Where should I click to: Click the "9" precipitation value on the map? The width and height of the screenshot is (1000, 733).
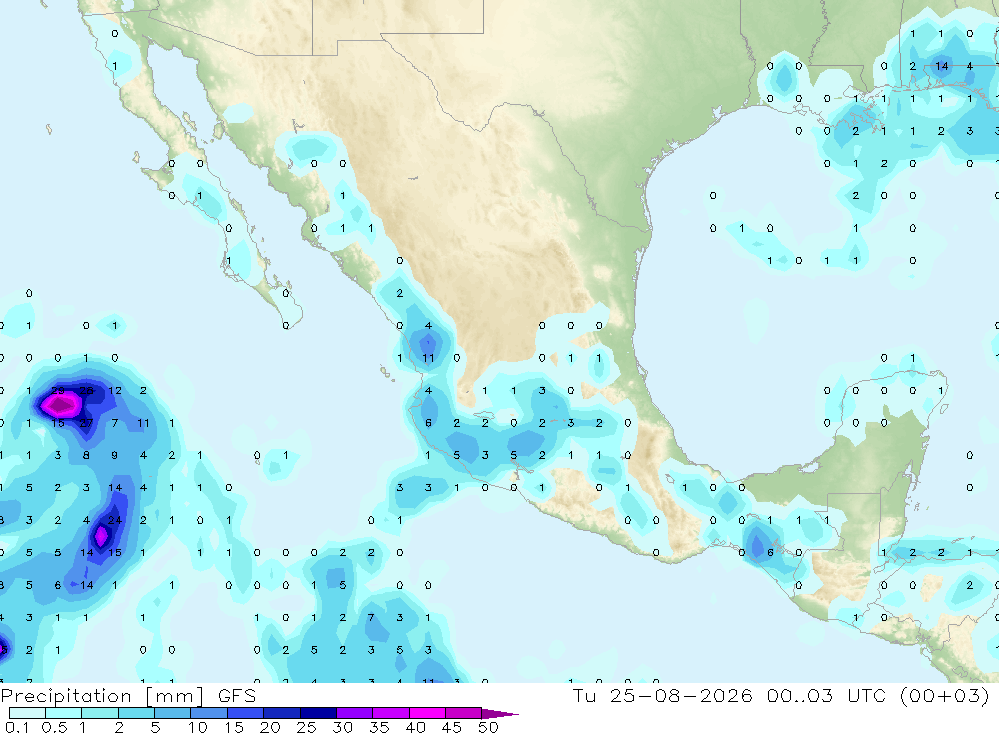pyautogui.click(x=115, y=455)
